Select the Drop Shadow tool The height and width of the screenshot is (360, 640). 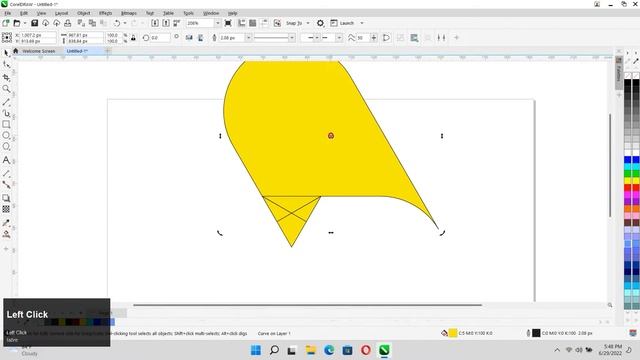click(x=6, y=198)
